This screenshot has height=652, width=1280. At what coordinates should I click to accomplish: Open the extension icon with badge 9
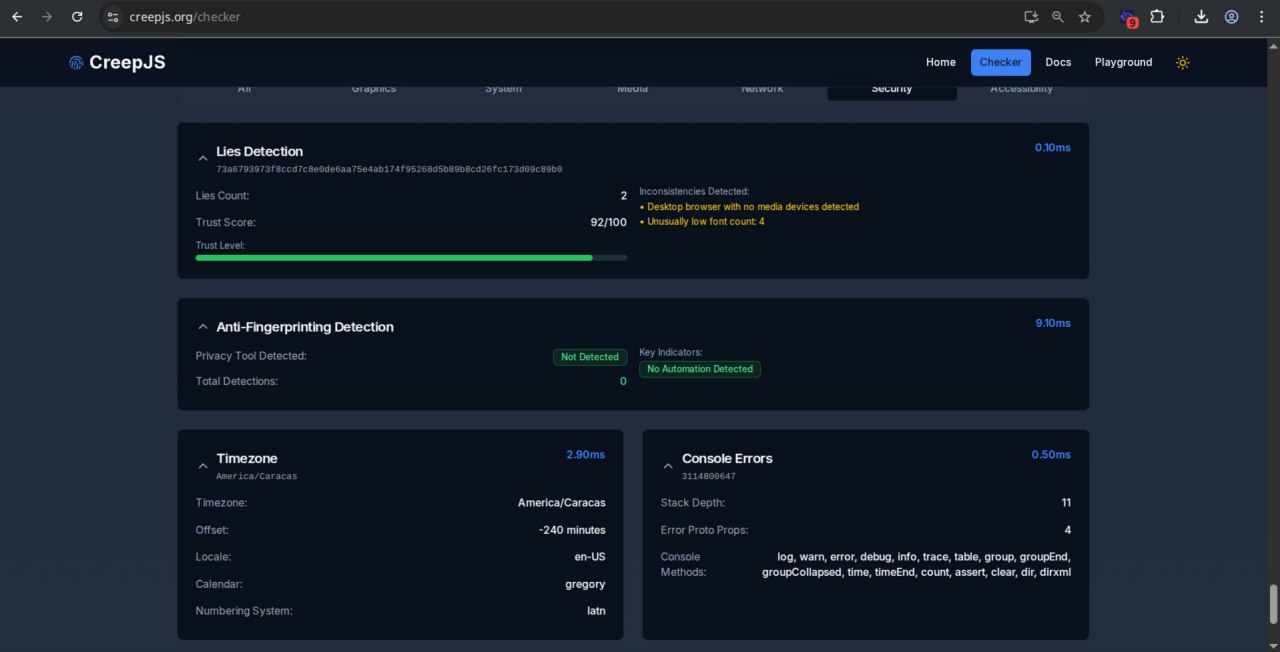(x=1128, y=18)
